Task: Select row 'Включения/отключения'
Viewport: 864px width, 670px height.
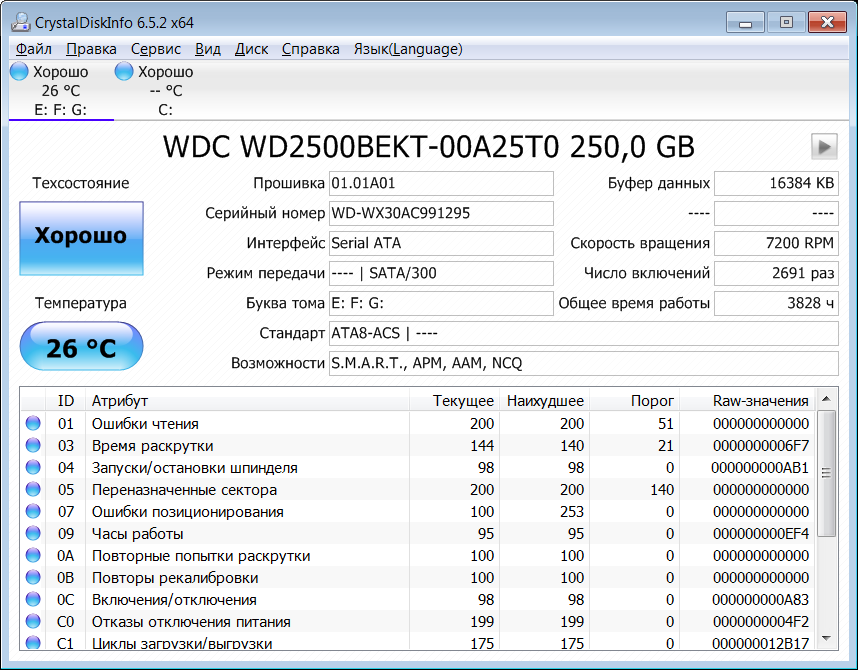Action: tap(418, 599)
